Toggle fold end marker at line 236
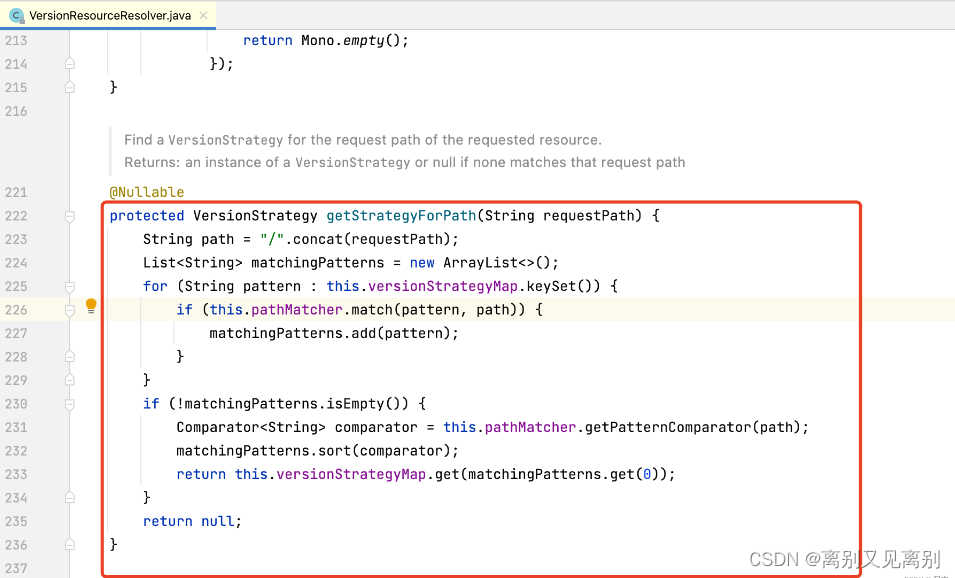The width and height of the screenshot is (955, 578). click(x=69, y=545)
